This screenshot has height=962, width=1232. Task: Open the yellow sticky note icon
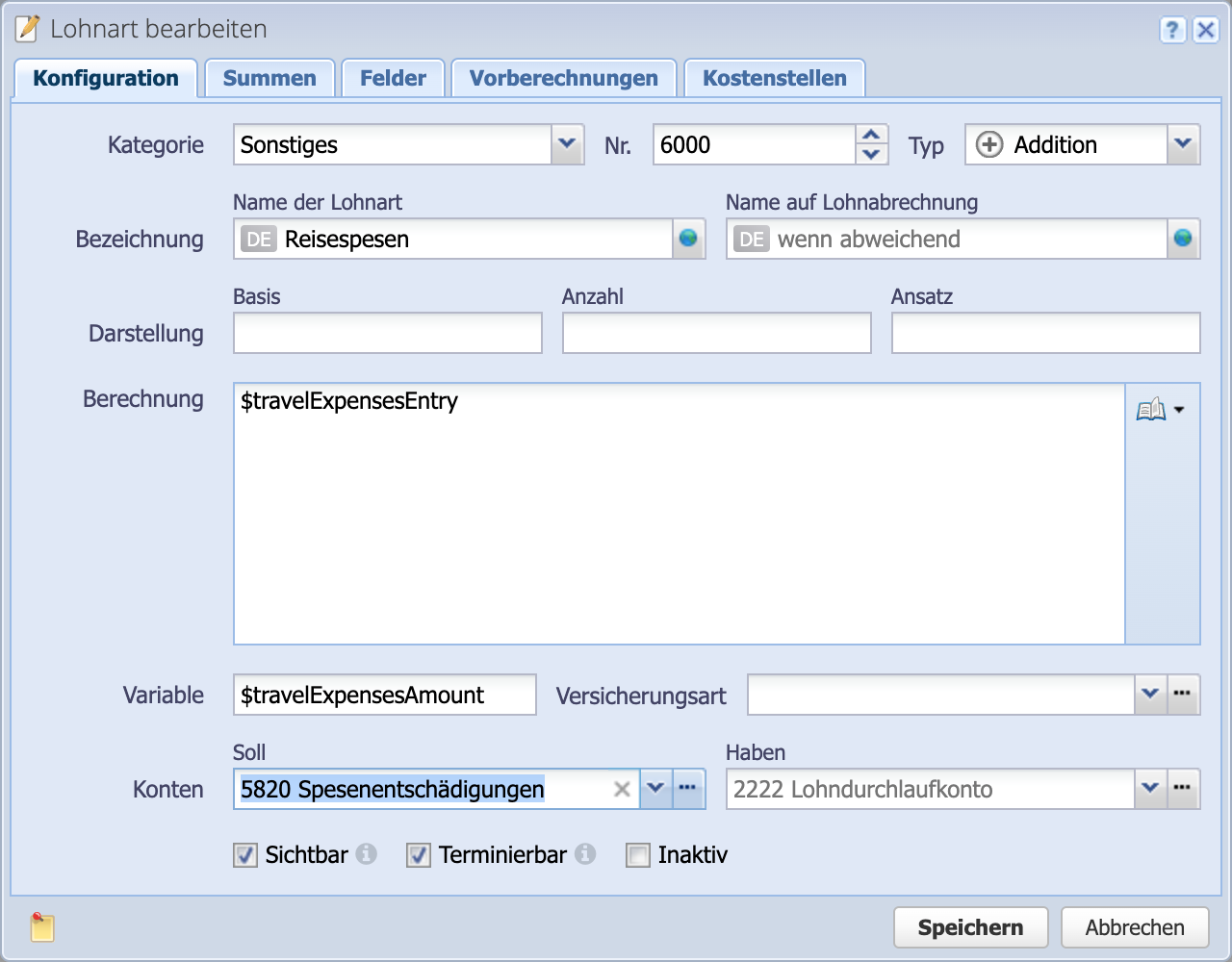tap(42, 926)
